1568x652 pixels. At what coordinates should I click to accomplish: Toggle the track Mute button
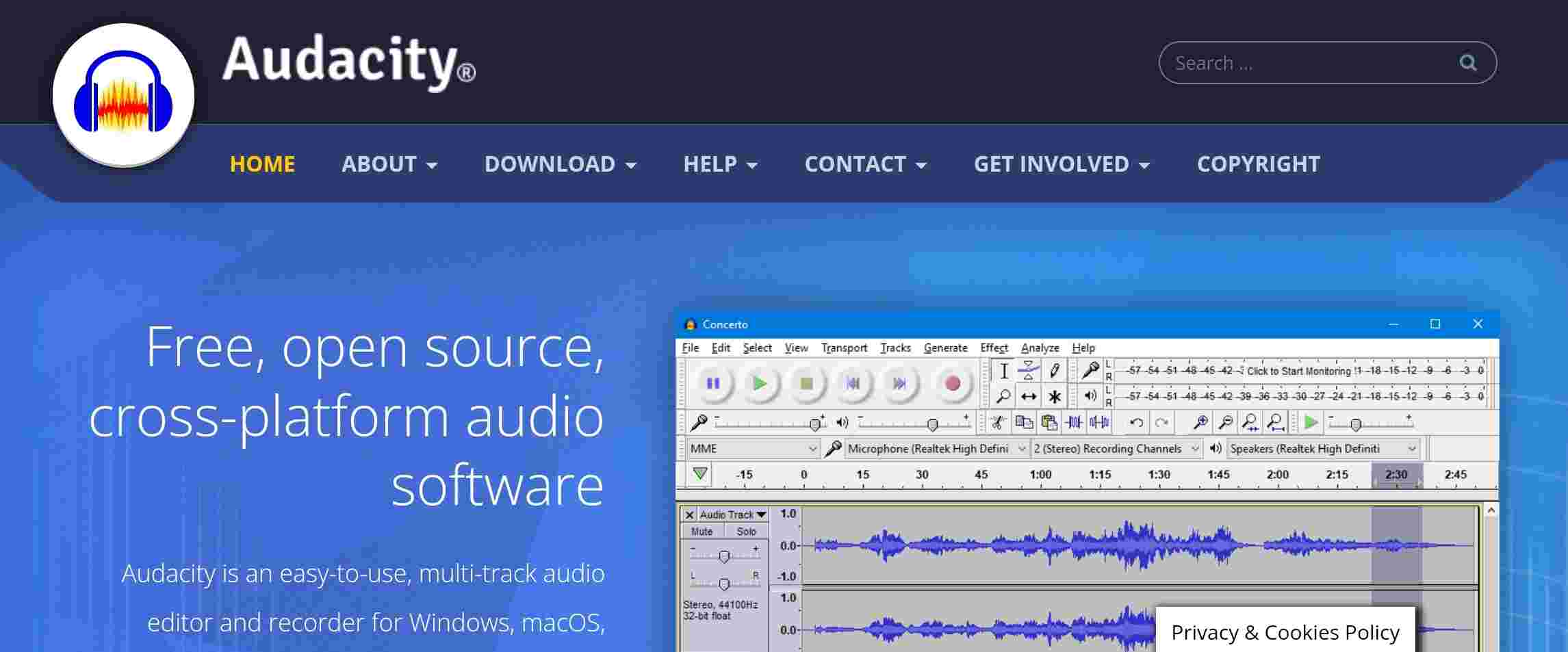pyautogui.click(x=702, y=532)
